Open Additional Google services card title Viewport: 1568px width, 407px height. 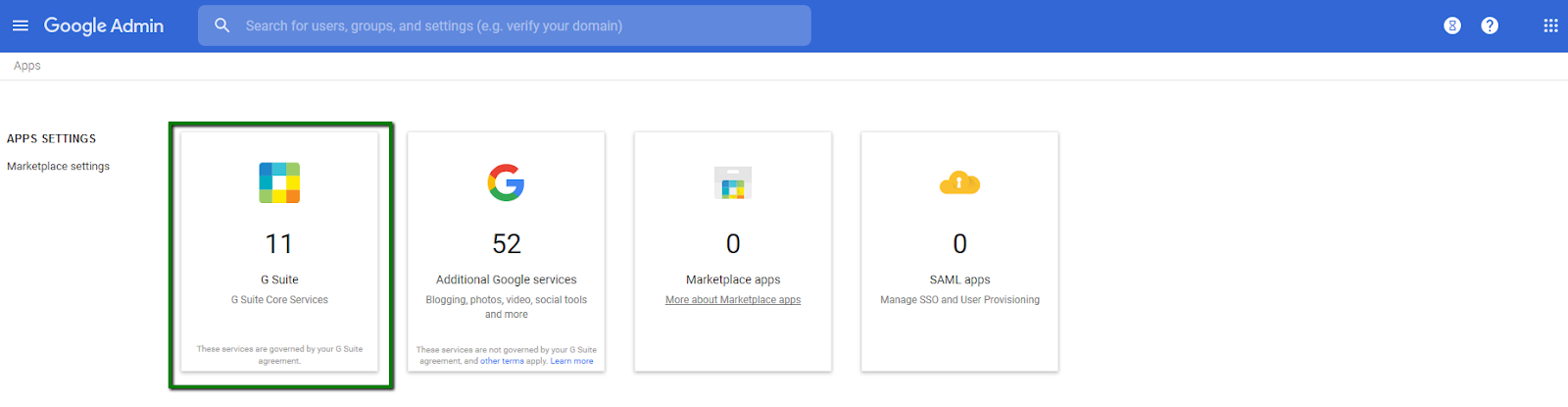(507, 280)
